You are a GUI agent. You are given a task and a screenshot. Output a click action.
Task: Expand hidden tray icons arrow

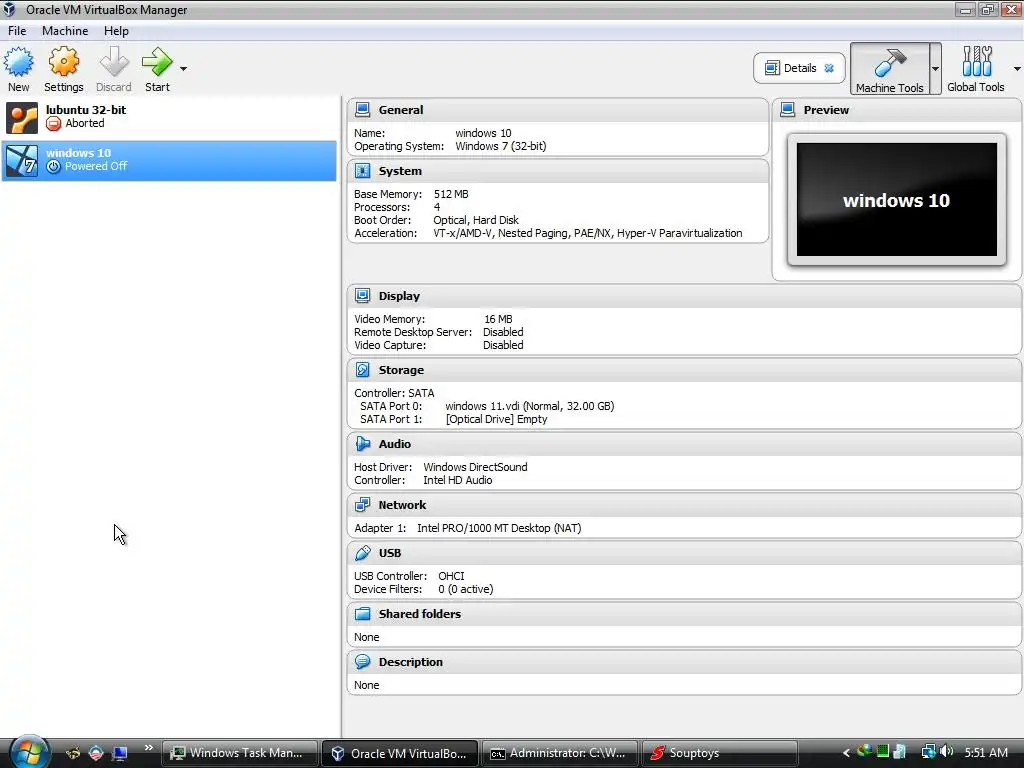pos(846,753)
